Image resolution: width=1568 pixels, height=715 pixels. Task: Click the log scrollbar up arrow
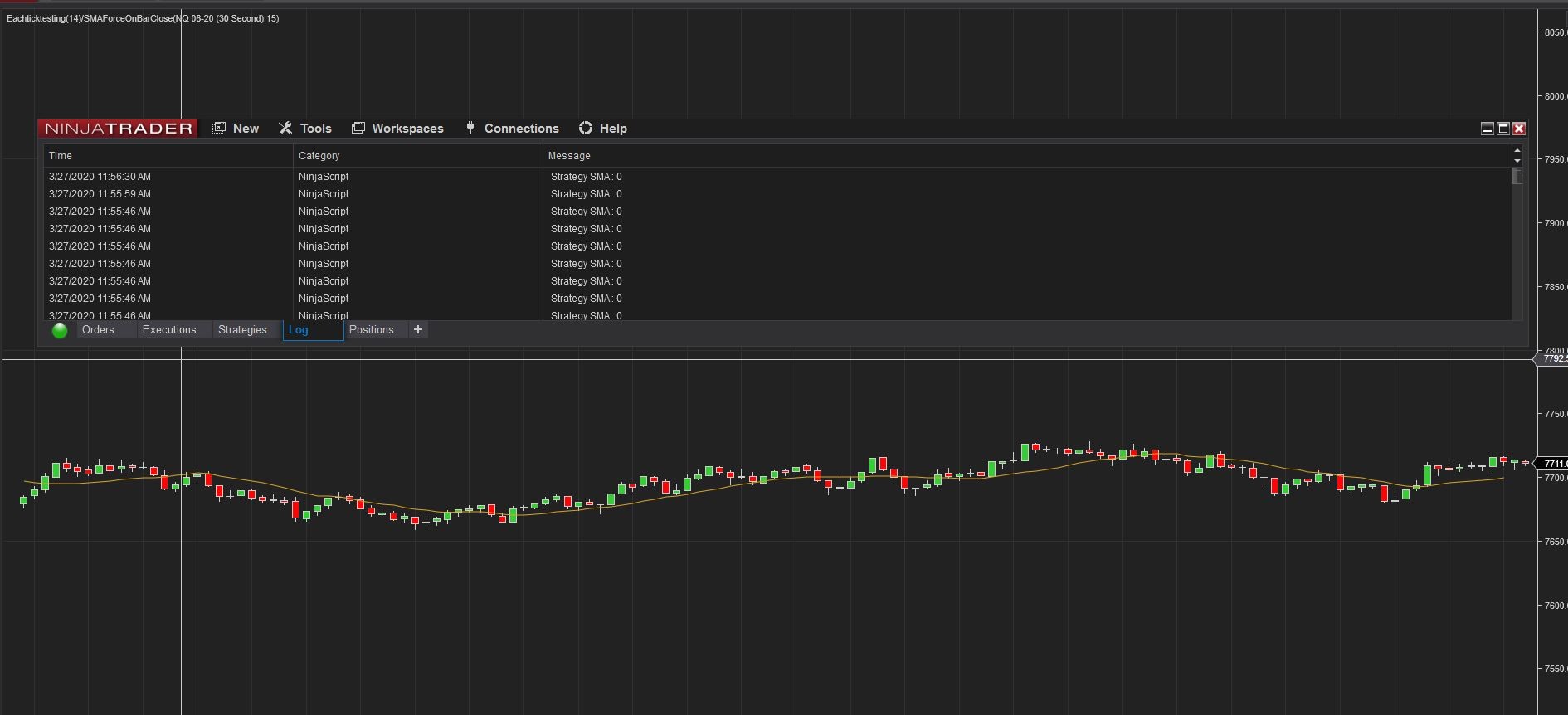pos(1517,151)
